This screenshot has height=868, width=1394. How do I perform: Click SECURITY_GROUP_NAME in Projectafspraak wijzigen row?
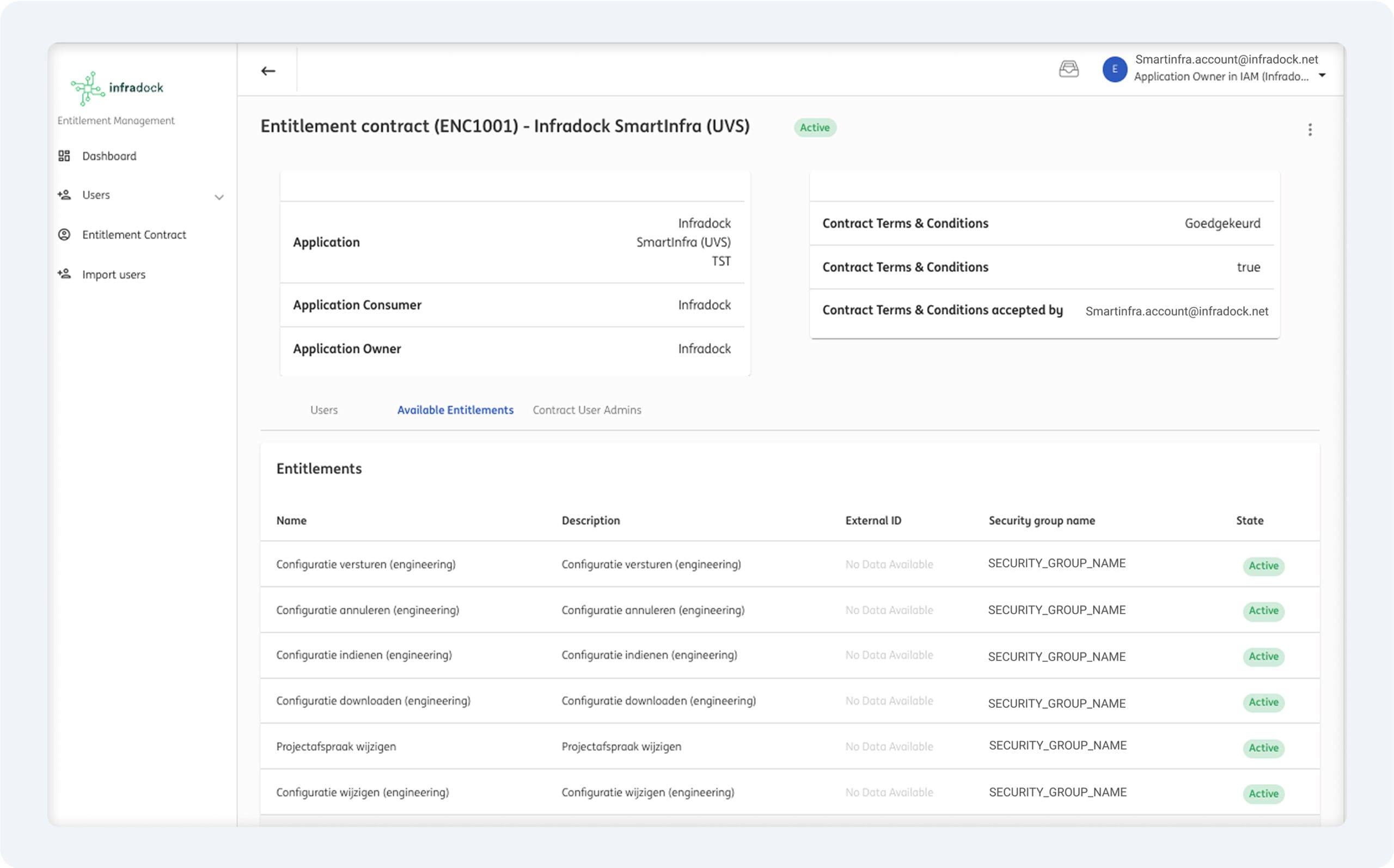click(x=1057, y=745)
